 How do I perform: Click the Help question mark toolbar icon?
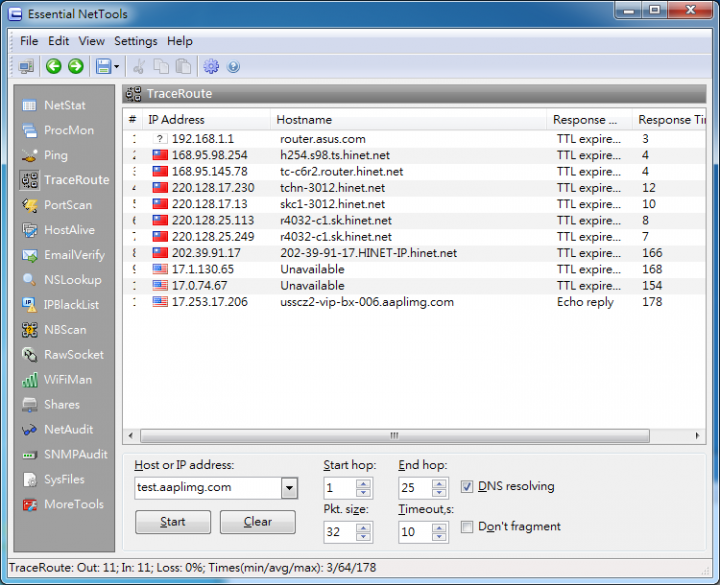click(x=233, y=67)
